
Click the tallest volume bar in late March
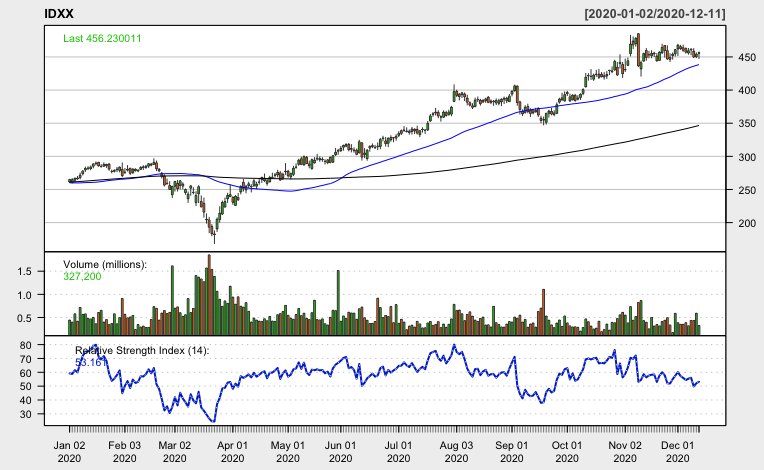[209, 295]
